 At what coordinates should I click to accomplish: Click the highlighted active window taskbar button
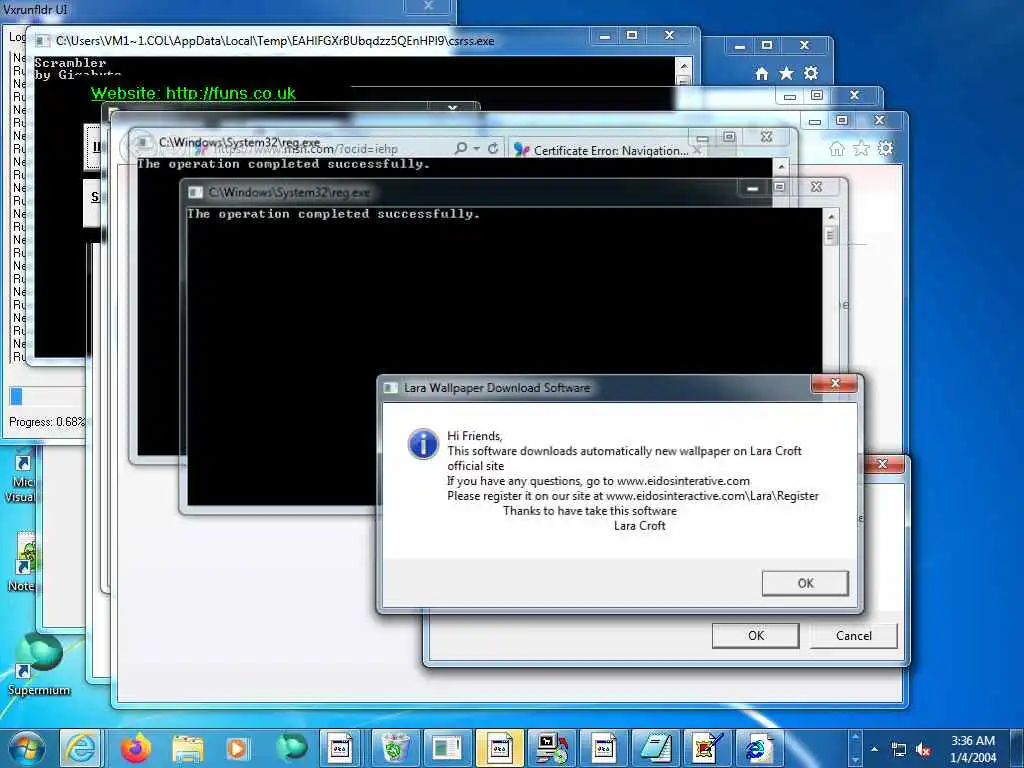pos(500,748)
